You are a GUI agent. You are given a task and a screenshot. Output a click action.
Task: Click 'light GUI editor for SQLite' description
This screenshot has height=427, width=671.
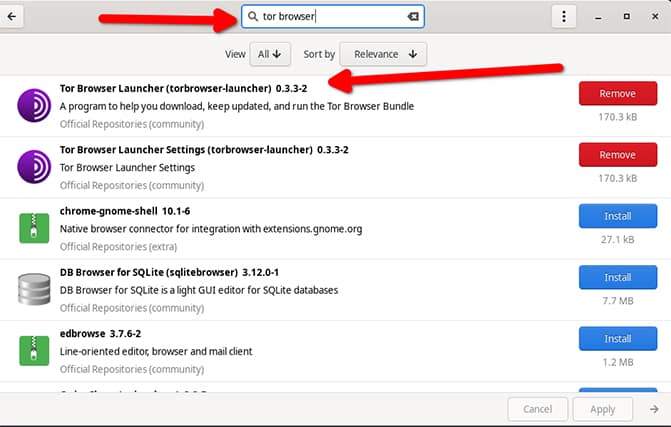click(199, 290)
